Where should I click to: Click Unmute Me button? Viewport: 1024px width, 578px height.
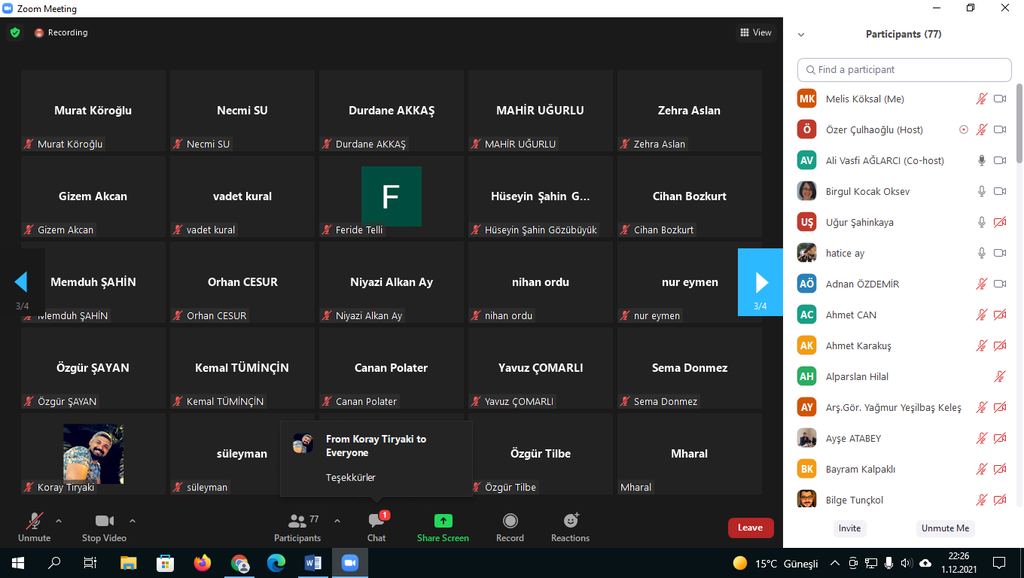pyautogui.click(x=945, y=528)
